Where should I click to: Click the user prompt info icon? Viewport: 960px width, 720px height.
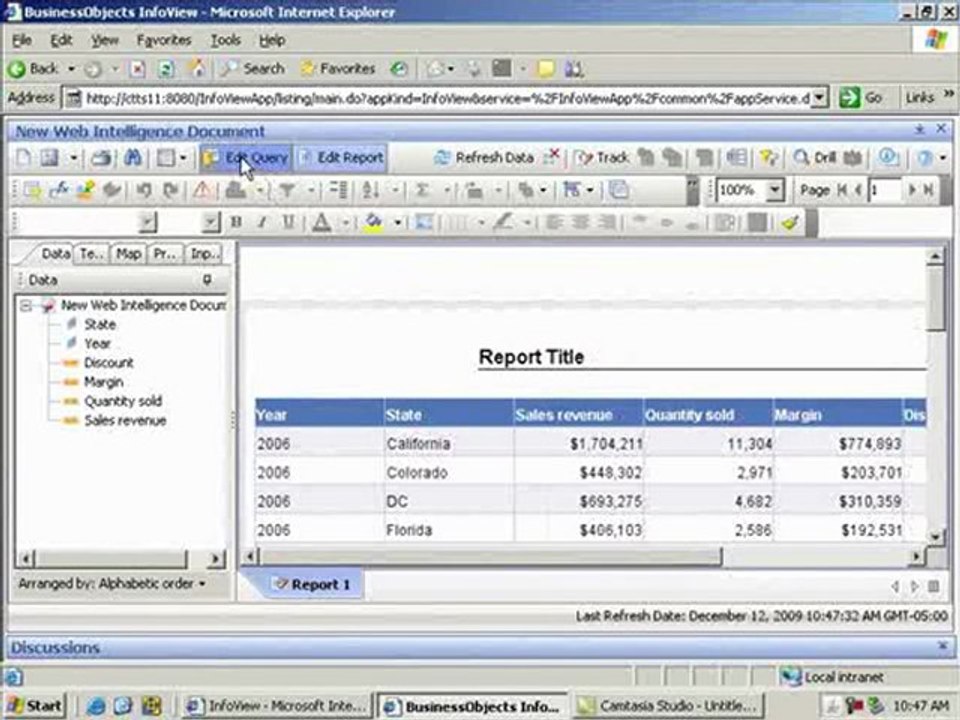(888, 157)
